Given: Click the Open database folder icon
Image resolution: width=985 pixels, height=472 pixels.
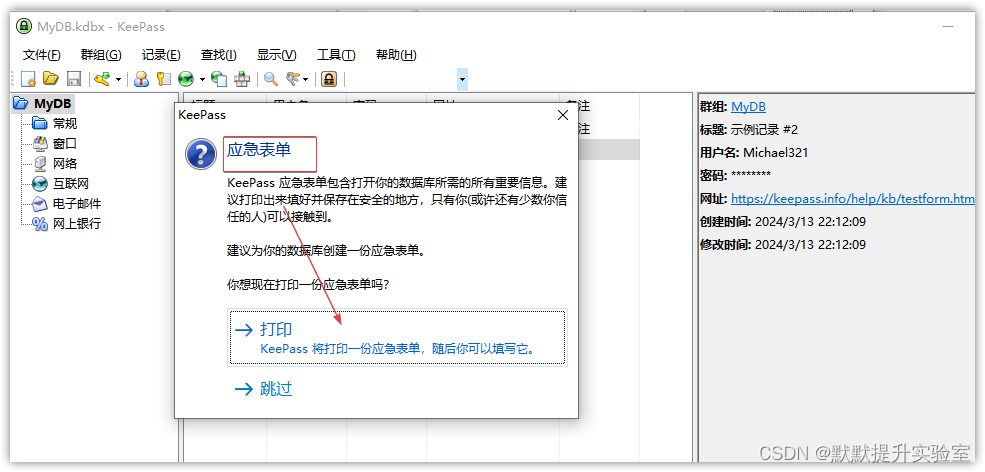Looking at the screenshot, I should pyautogui.click(x=51, y=79).
